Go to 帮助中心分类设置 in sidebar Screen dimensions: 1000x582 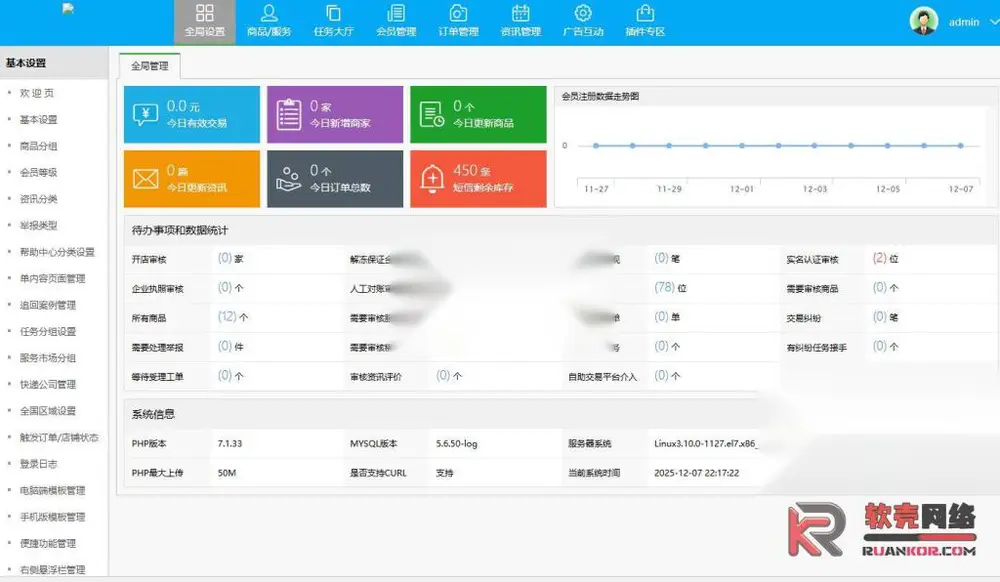click(57, 252)
